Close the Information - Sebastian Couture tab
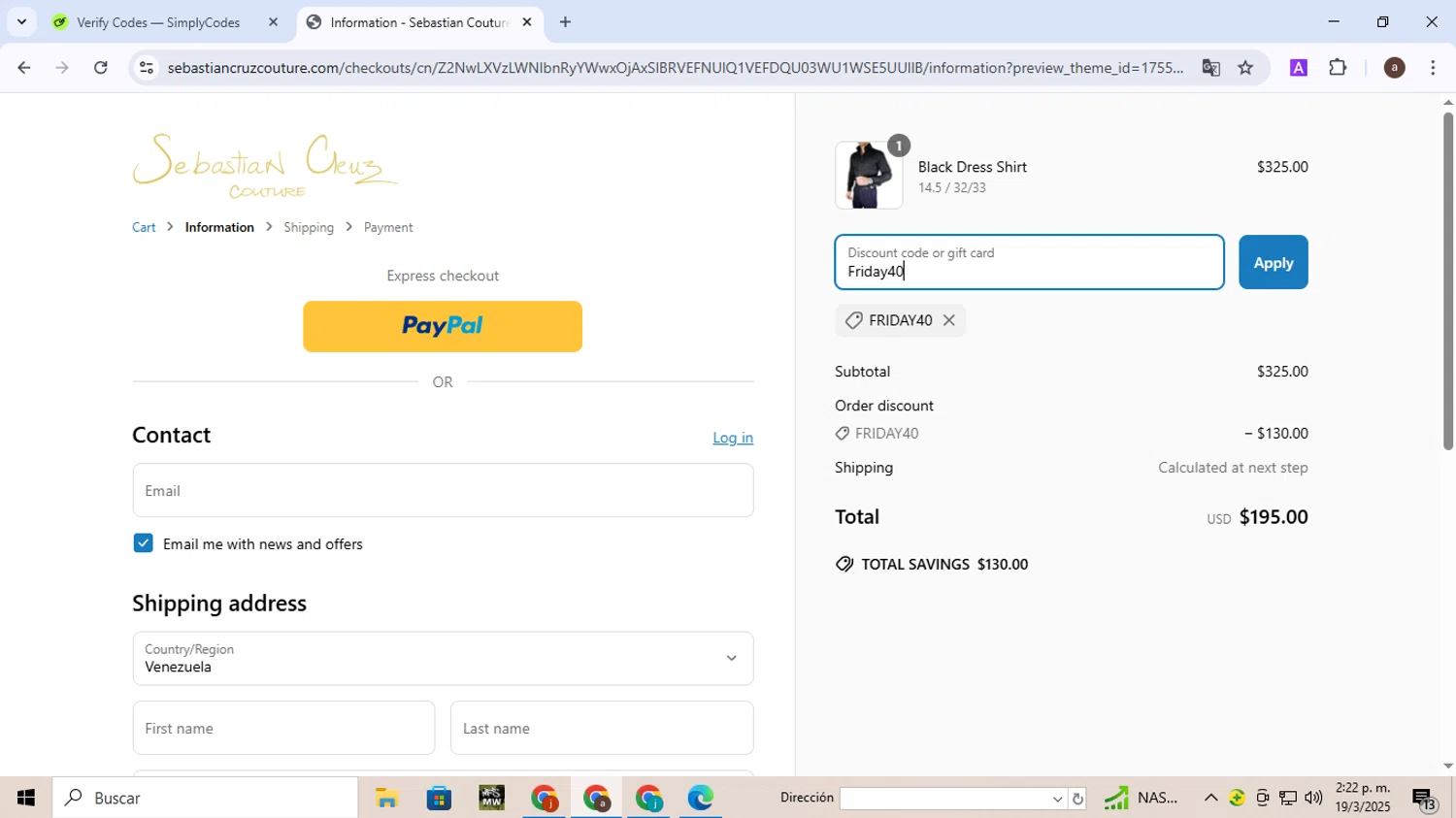 [x=527, y=22]
